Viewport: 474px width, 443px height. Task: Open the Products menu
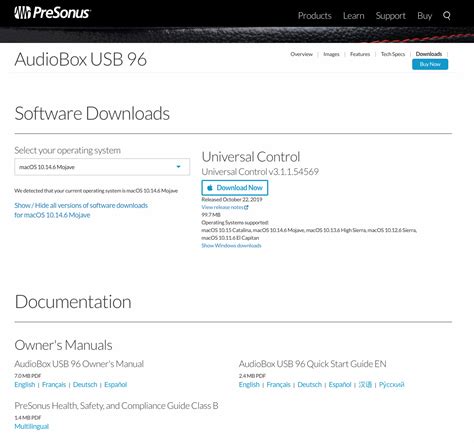tap(315, 16)
